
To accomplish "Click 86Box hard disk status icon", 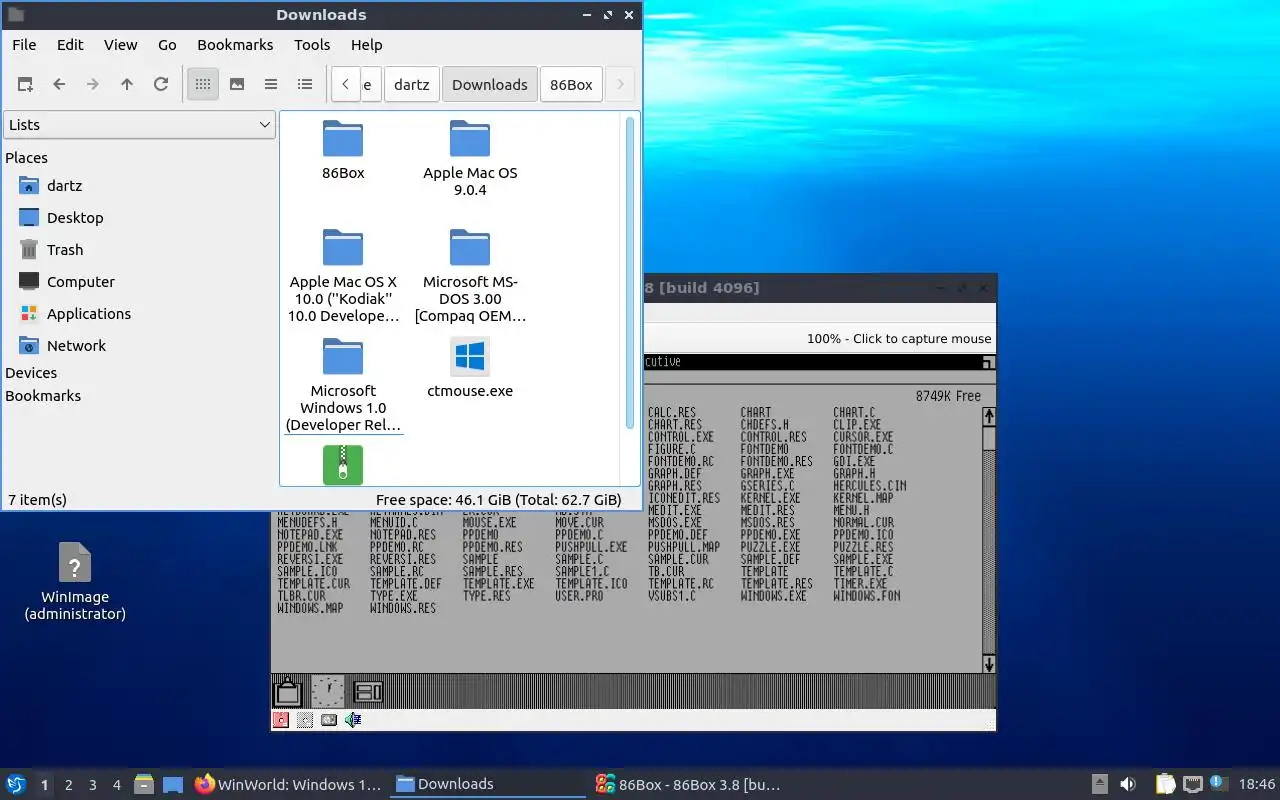I will (x=329, y=720).
